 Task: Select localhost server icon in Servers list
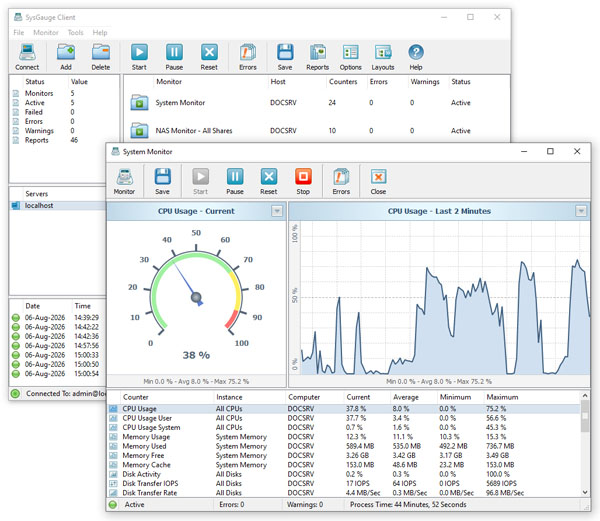click(16, 206)
